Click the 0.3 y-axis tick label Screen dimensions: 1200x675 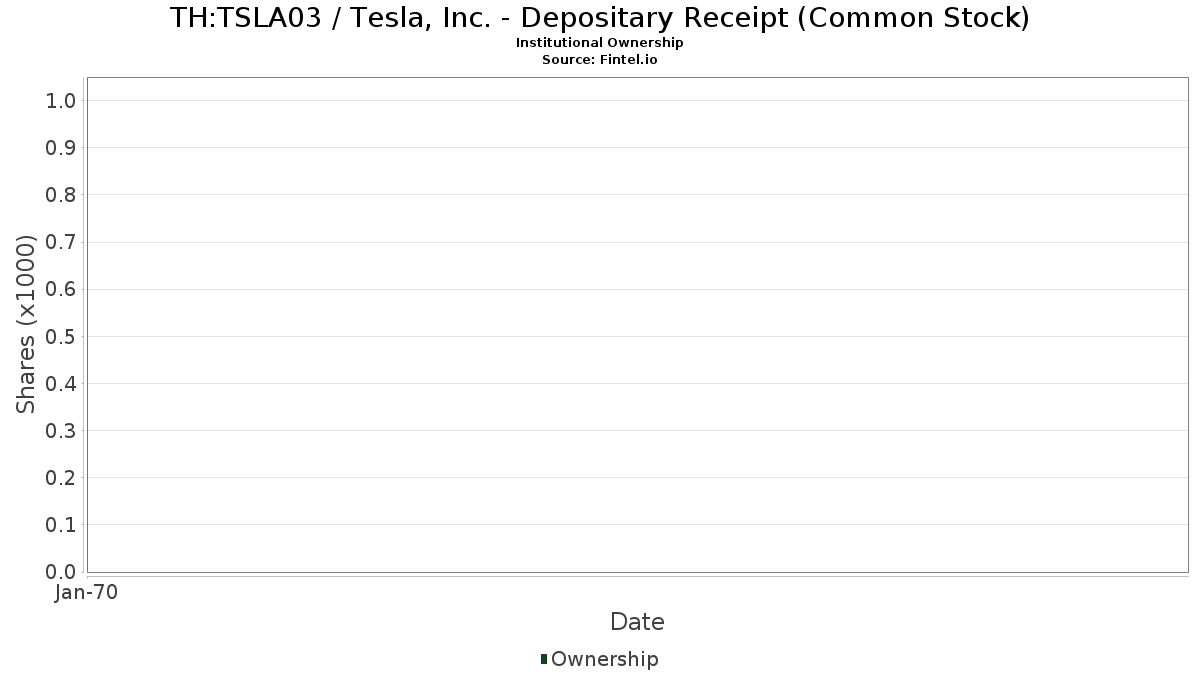point(61,431)
